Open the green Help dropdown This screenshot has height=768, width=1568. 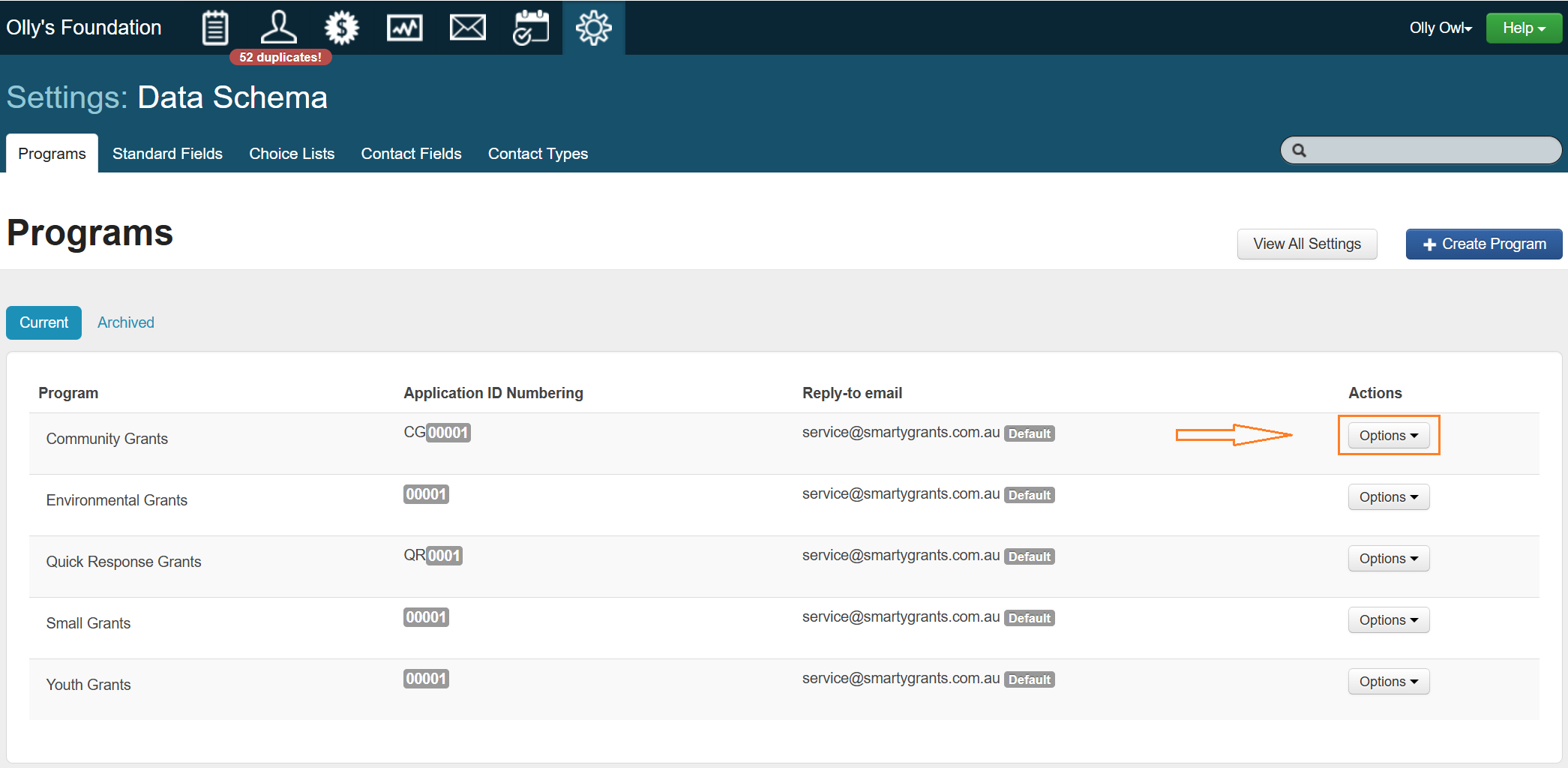tap(1523, 28)
